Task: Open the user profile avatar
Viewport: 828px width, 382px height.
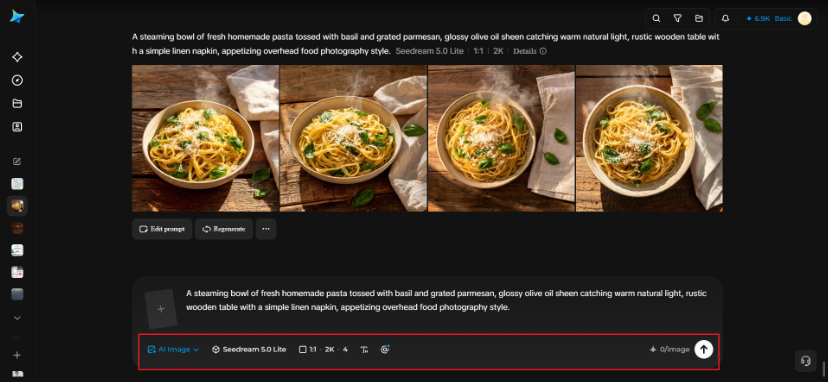Action: coord(804,18)
